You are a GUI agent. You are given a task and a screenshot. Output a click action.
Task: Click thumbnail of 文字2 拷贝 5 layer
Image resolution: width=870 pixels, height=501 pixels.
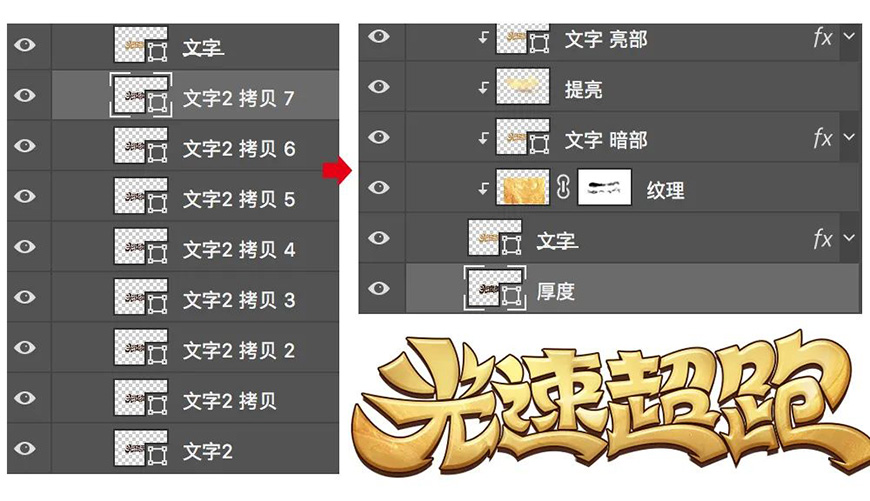coord(141,196)
